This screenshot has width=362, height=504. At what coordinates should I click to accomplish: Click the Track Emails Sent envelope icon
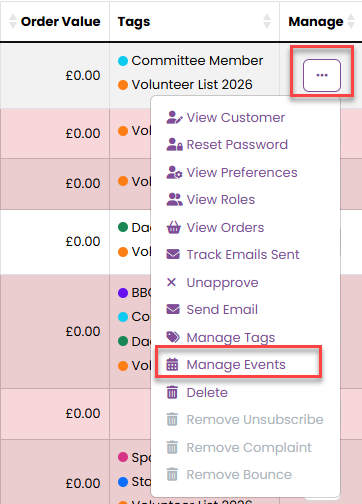coord(173,255)
